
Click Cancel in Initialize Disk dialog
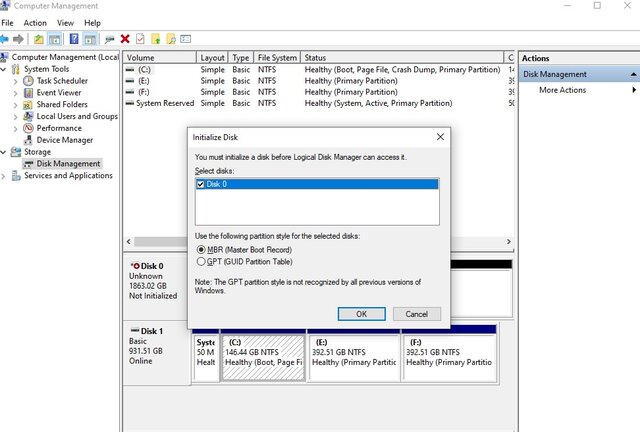coord(417,313)
